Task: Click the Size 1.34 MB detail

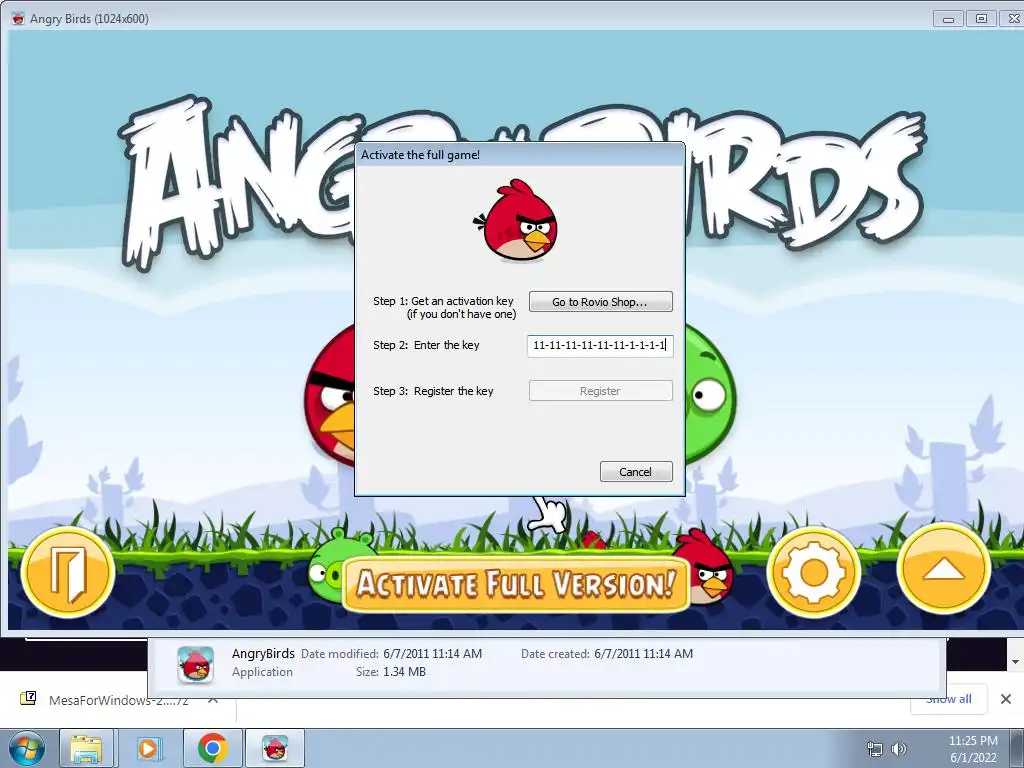Action: 391,671
